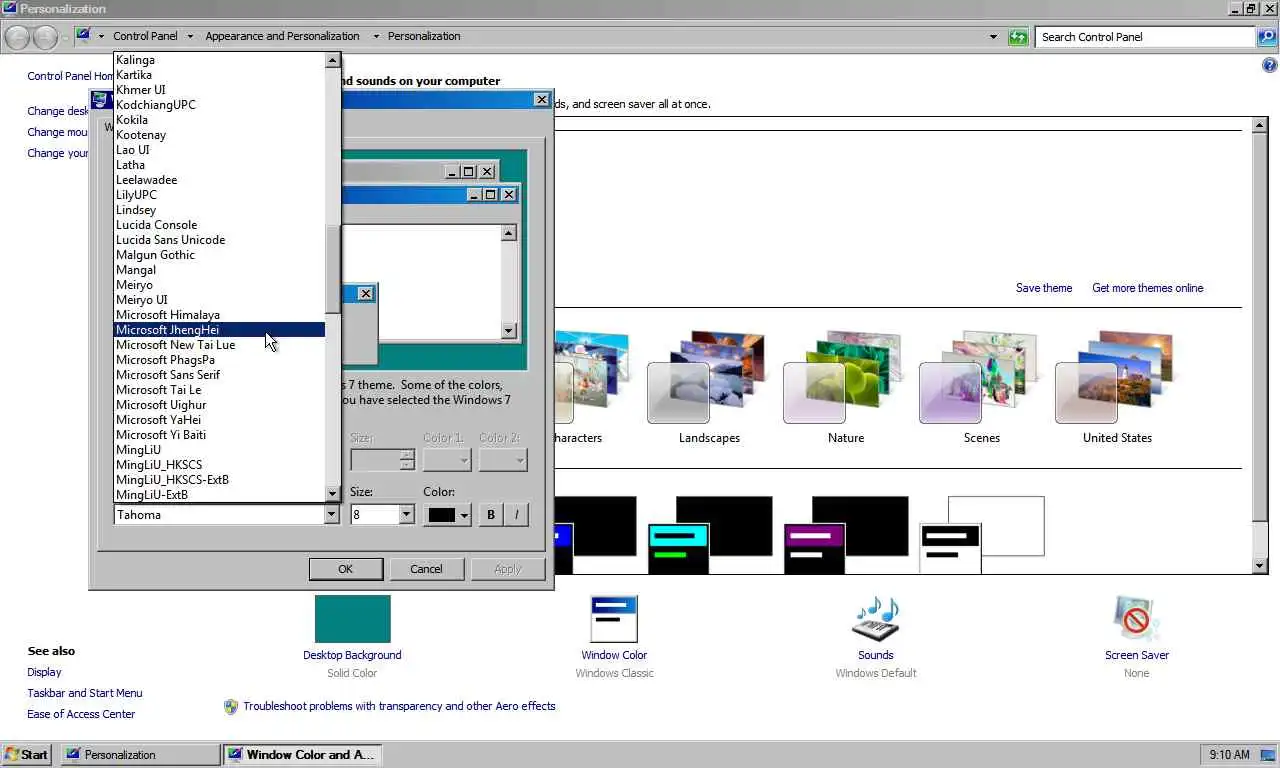
Task: Click the Search Control Panel field
Action: (1146, 37)
